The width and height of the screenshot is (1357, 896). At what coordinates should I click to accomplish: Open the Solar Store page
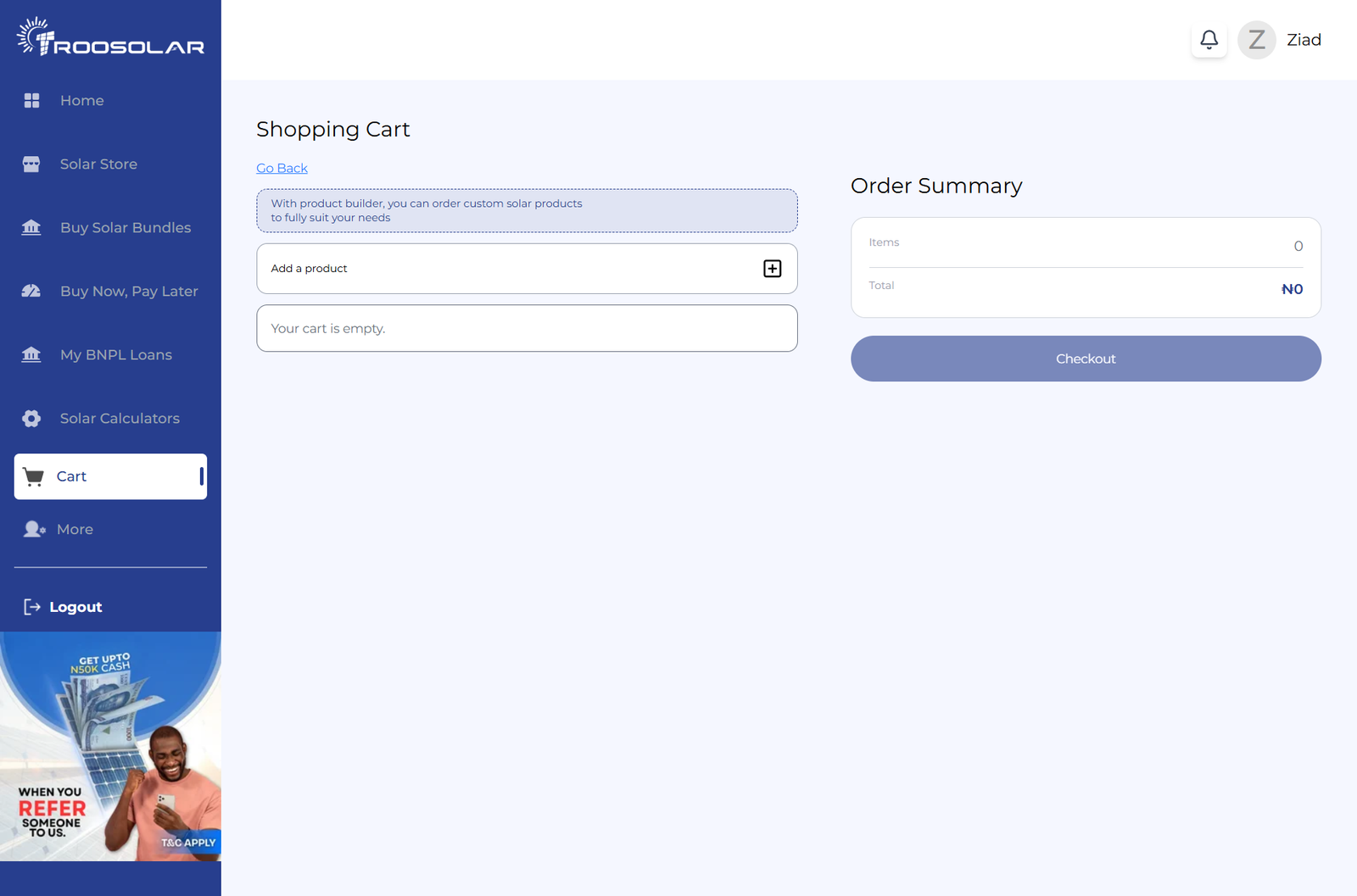[98, 164]
